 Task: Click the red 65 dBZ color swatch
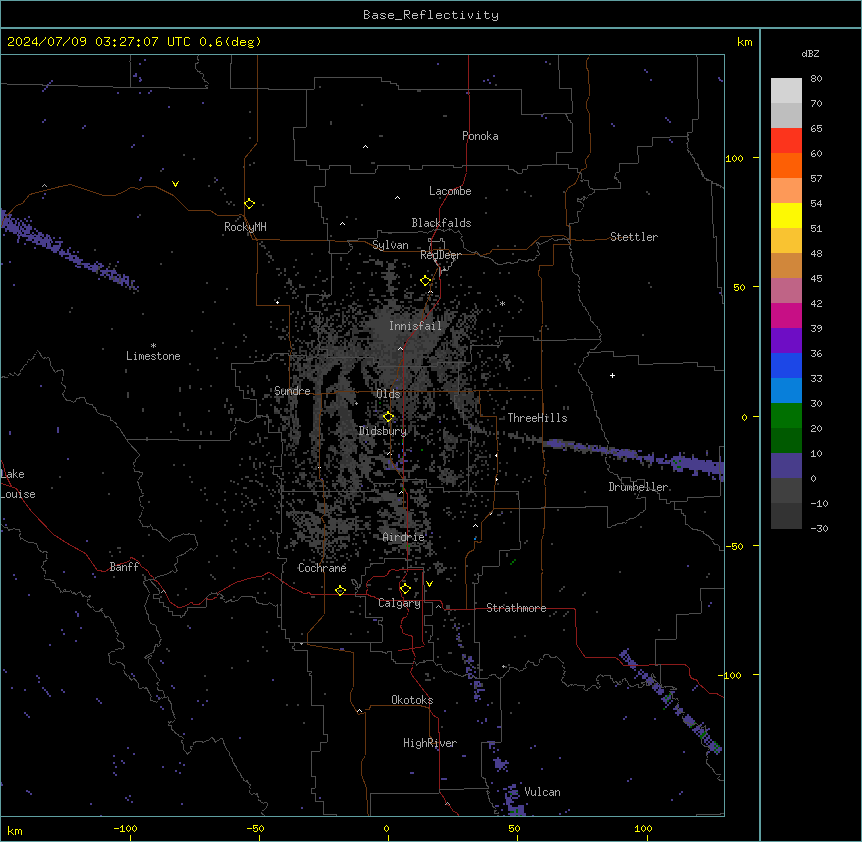786,141
